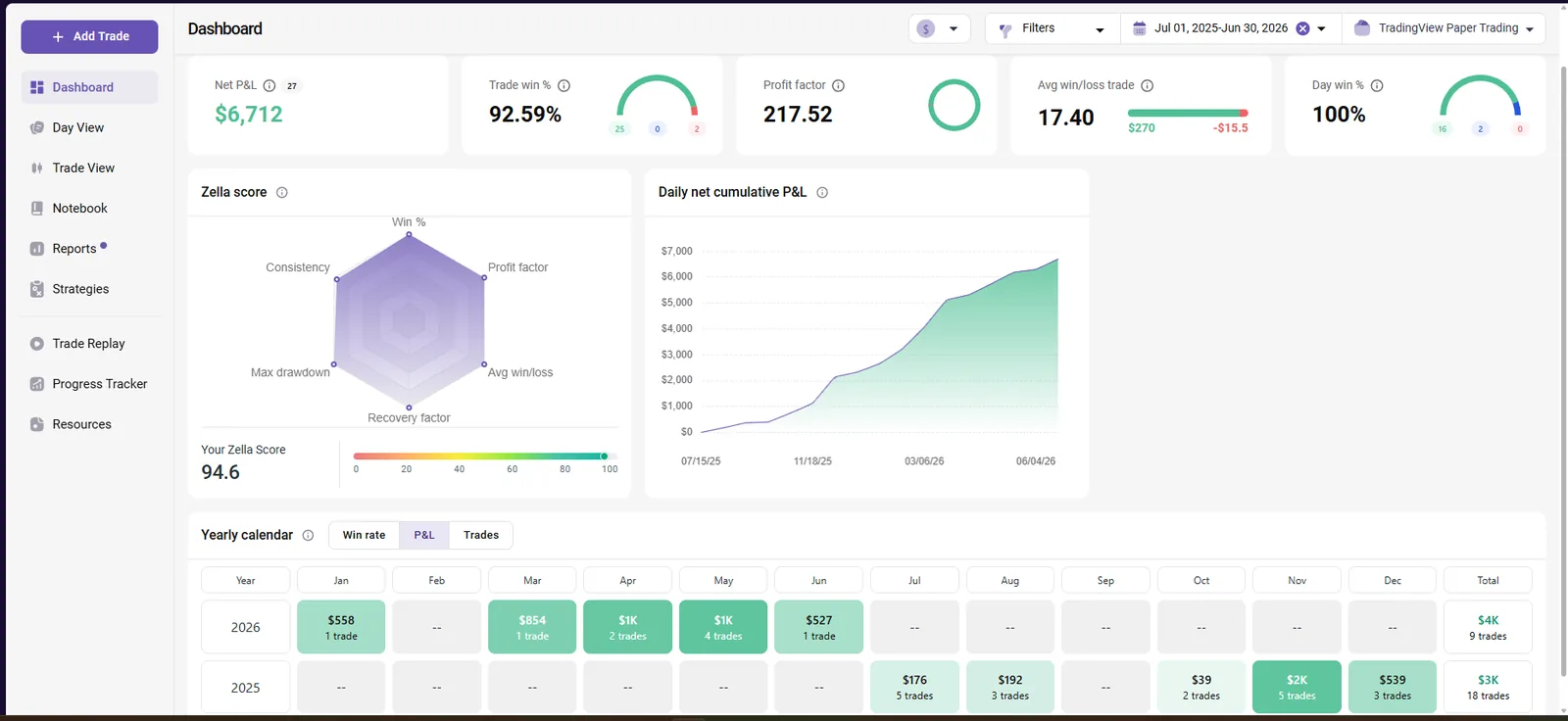This screenshot has width=1568, height=721.
Task: Click the 2026 Jan $558 cell
Action: (341, 627)
